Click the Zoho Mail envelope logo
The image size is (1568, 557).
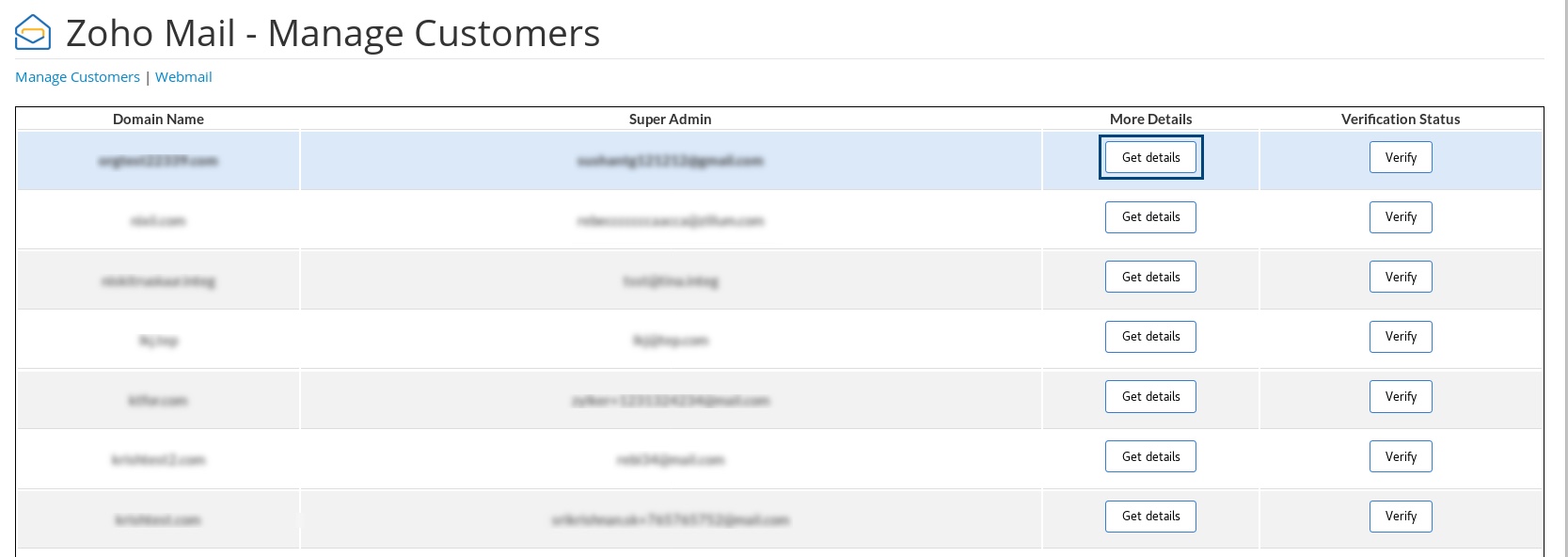33,33
